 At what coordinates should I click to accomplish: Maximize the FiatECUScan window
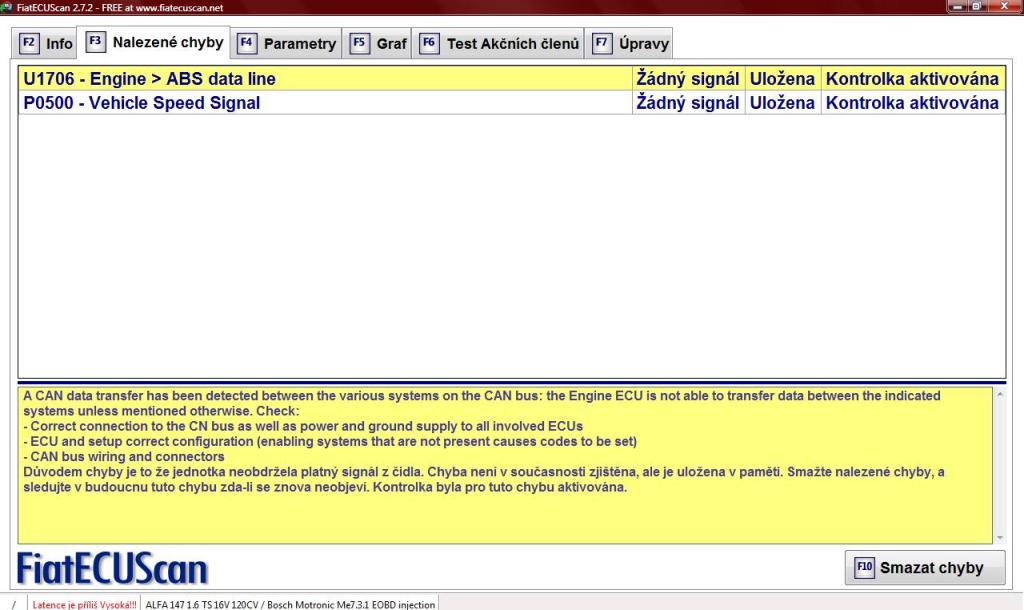coord(978,7)
